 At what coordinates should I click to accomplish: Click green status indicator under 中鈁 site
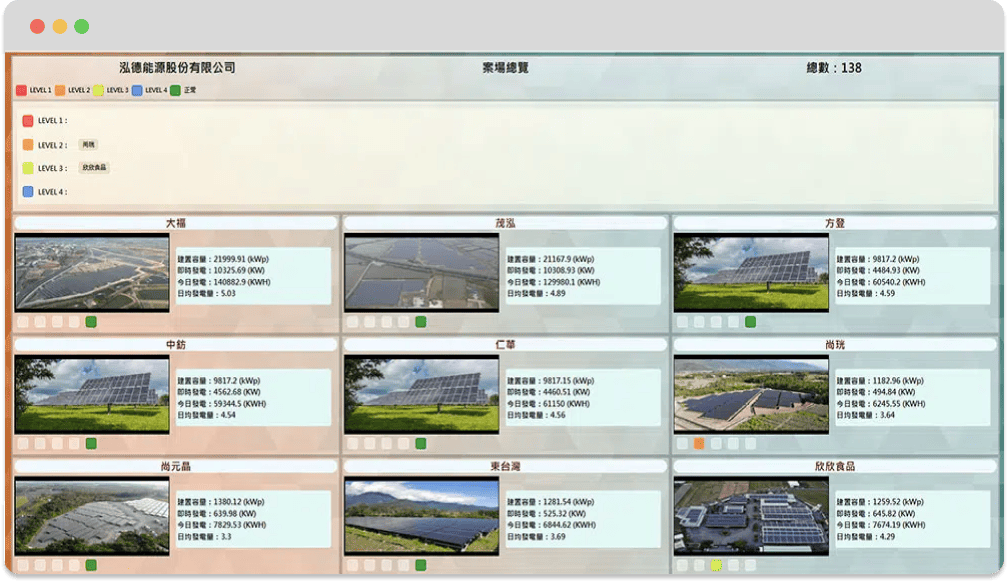pyautogui.click(x=91, y=443)
